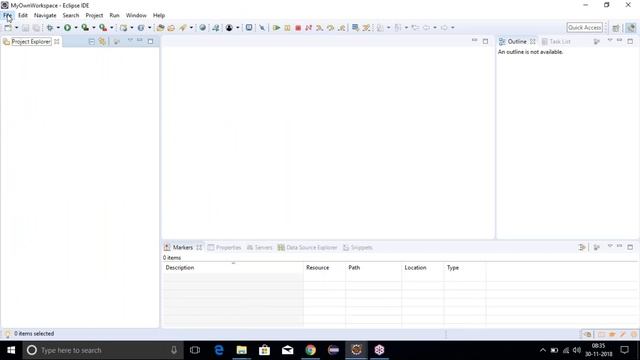640x360 pixels.
Task: Expand the Forward history dropdown arrow
Action: coord(453,28)
